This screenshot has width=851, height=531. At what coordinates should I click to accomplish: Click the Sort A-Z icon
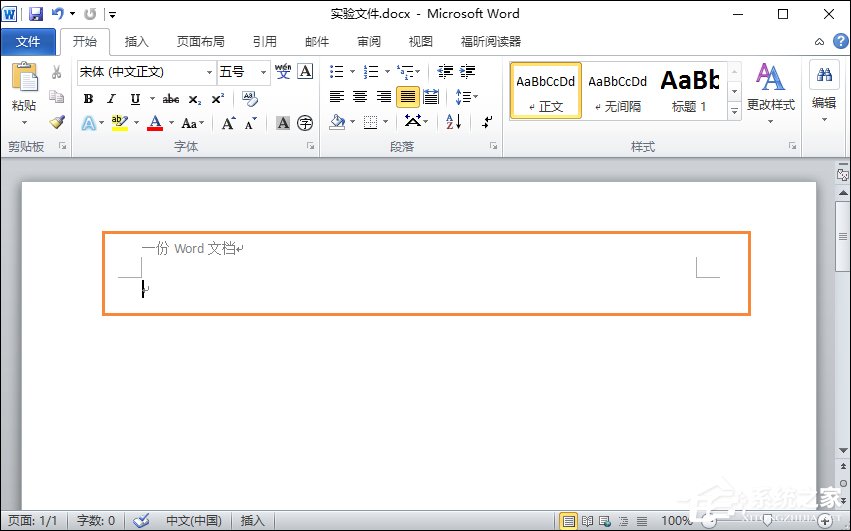pyautogui.click(x=453, y=122)
